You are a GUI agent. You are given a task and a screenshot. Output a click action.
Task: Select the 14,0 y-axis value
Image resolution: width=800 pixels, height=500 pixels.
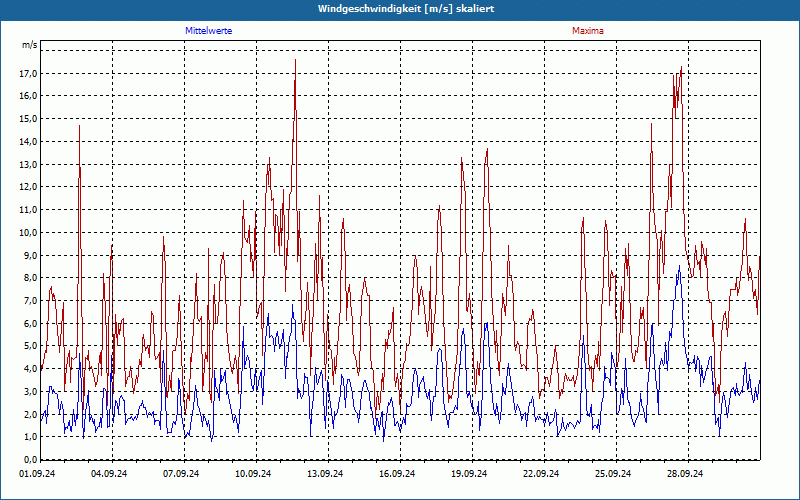(x=28, y=141)
